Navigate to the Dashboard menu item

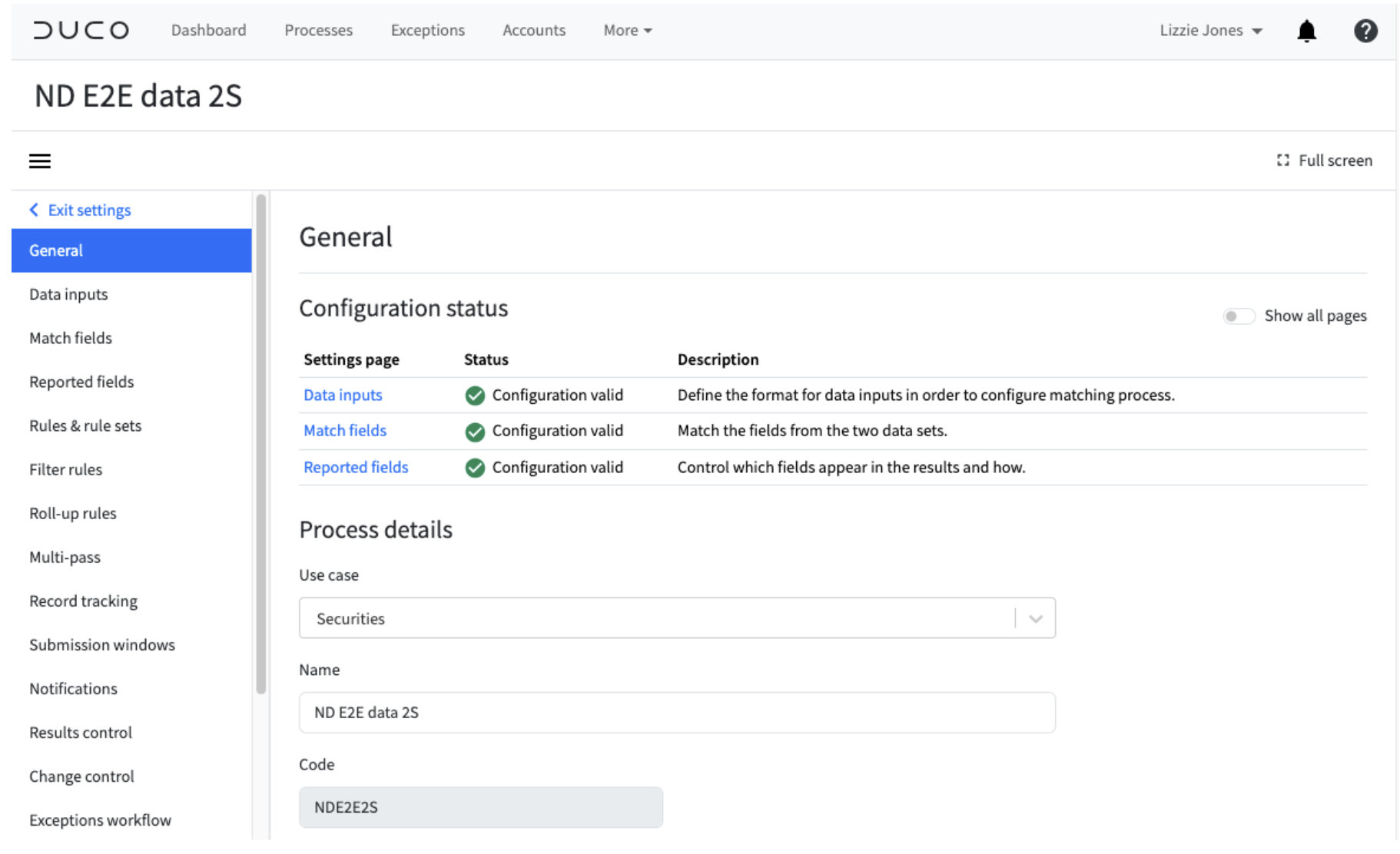[x=208, y=30]
